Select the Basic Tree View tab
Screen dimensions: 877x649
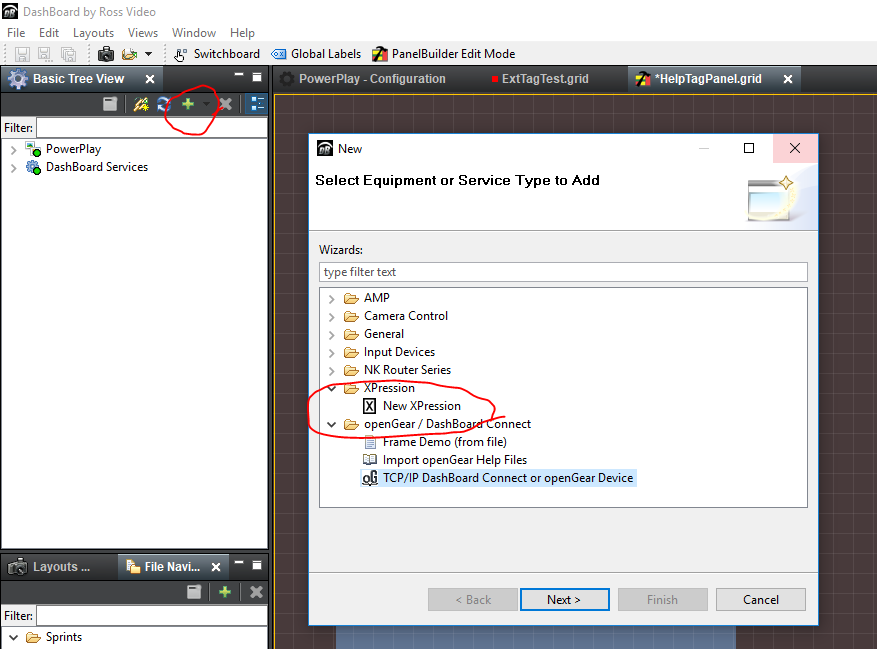[x=78, y=79]
